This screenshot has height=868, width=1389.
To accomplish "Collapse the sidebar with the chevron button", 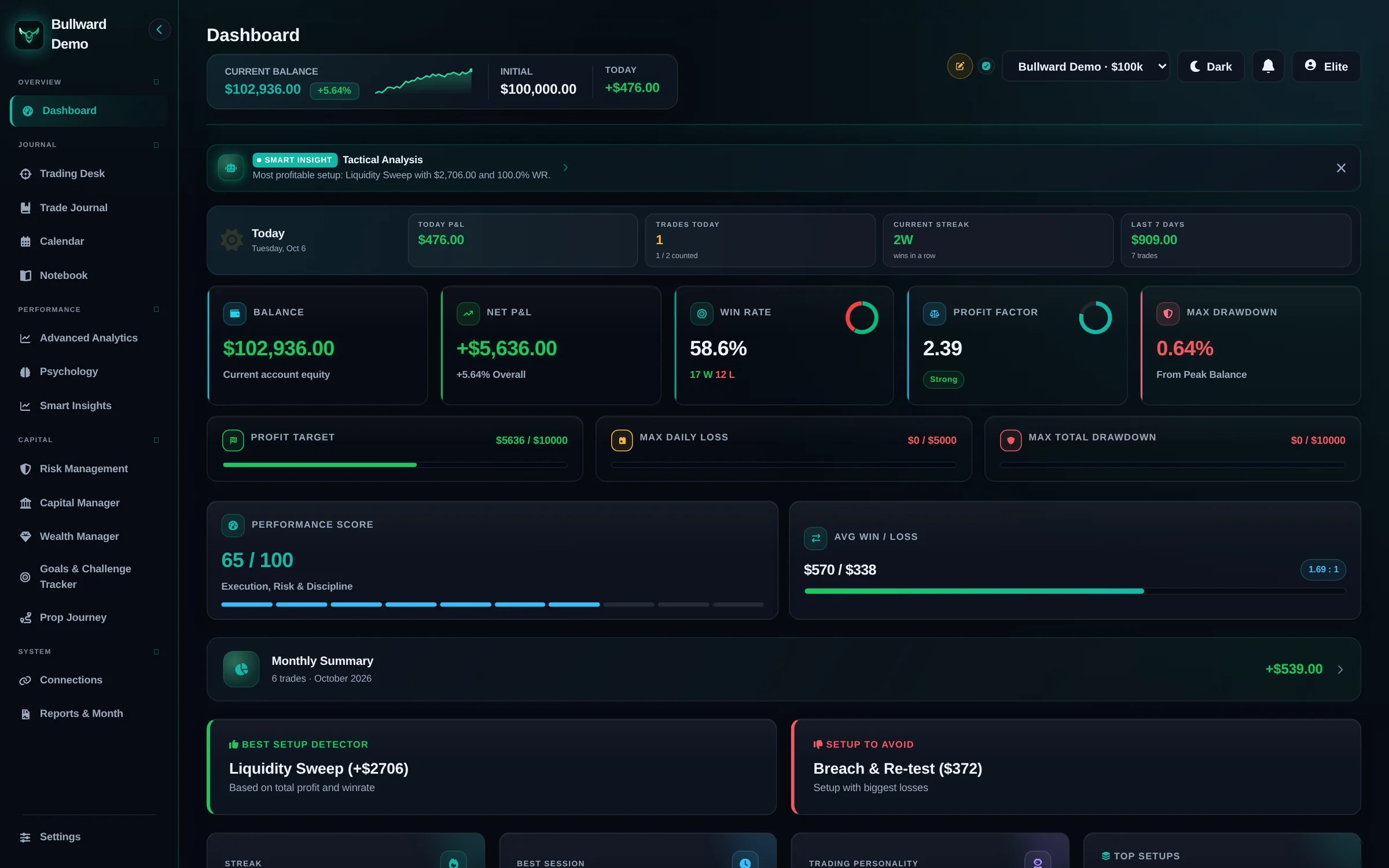I will click(x=159, y=30).
